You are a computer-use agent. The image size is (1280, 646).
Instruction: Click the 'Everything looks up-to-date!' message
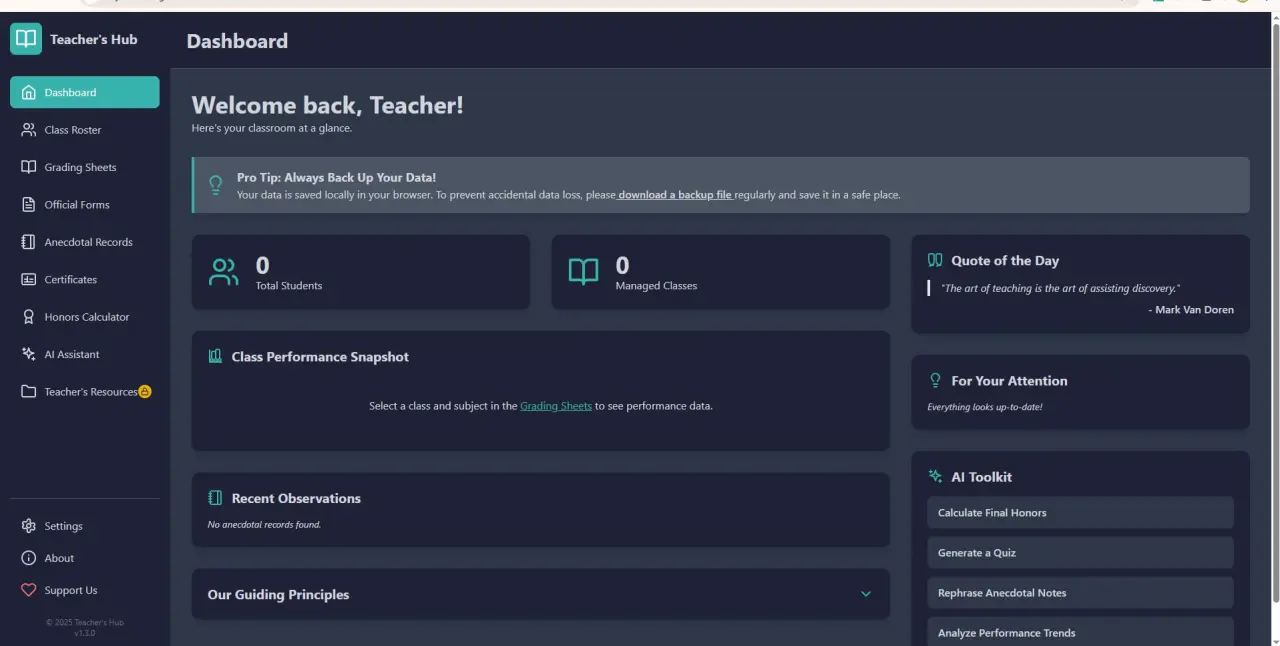pyautogui.click(x=985, y=407)
